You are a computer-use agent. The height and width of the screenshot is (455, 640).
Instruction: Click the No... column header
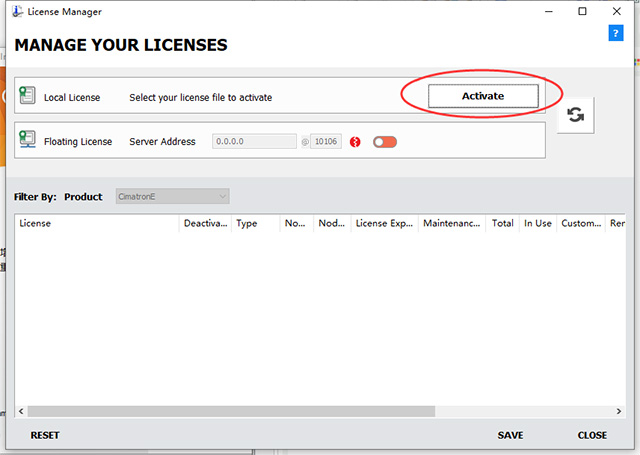[297, 223]
